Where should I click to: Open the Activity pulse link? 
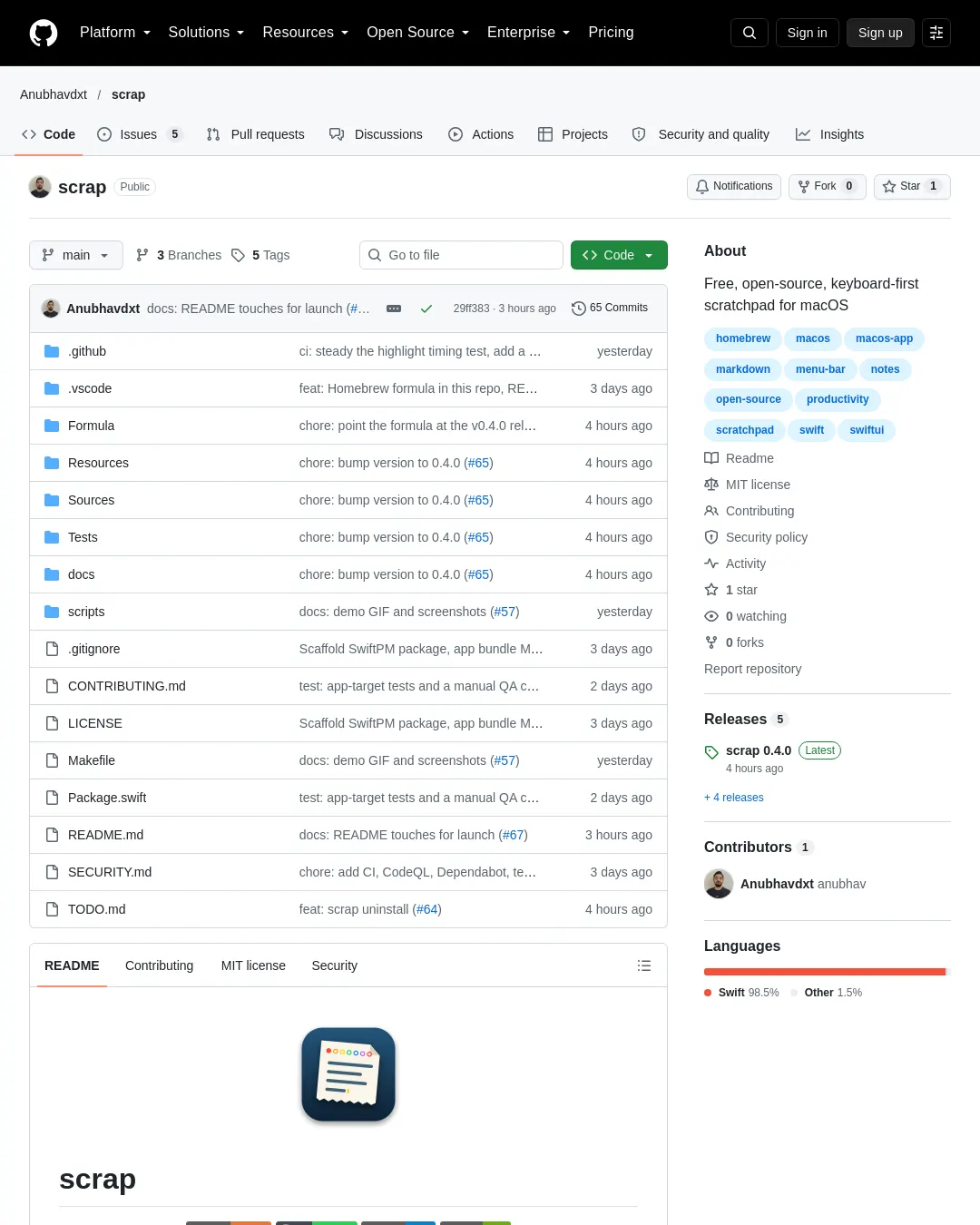pos(735,563)
